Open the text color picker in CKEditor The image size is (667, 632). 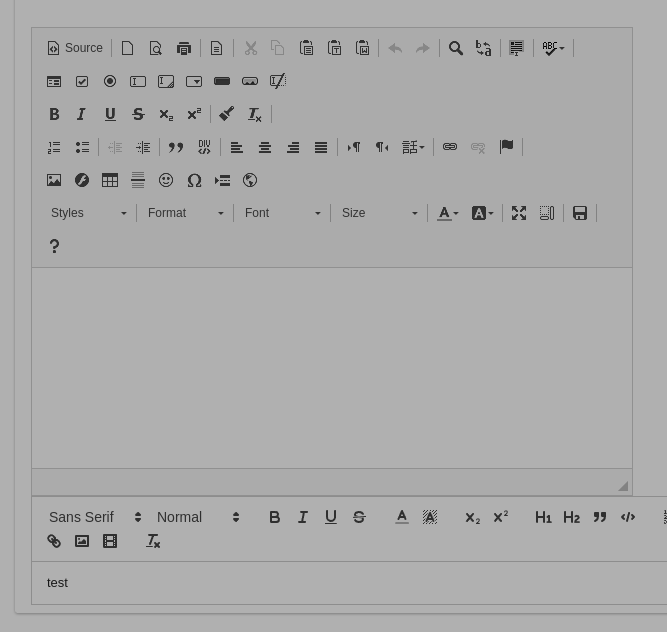[448, 213]
